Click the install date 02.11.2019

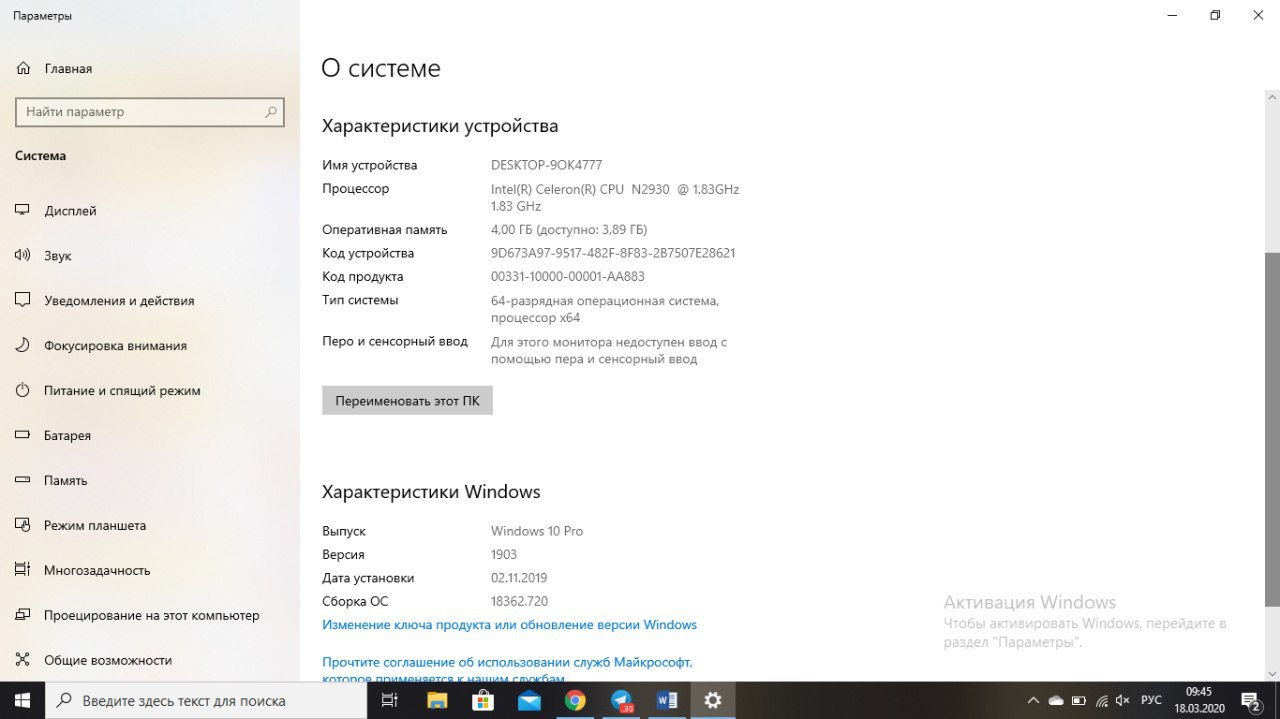(x=519, y=578)
